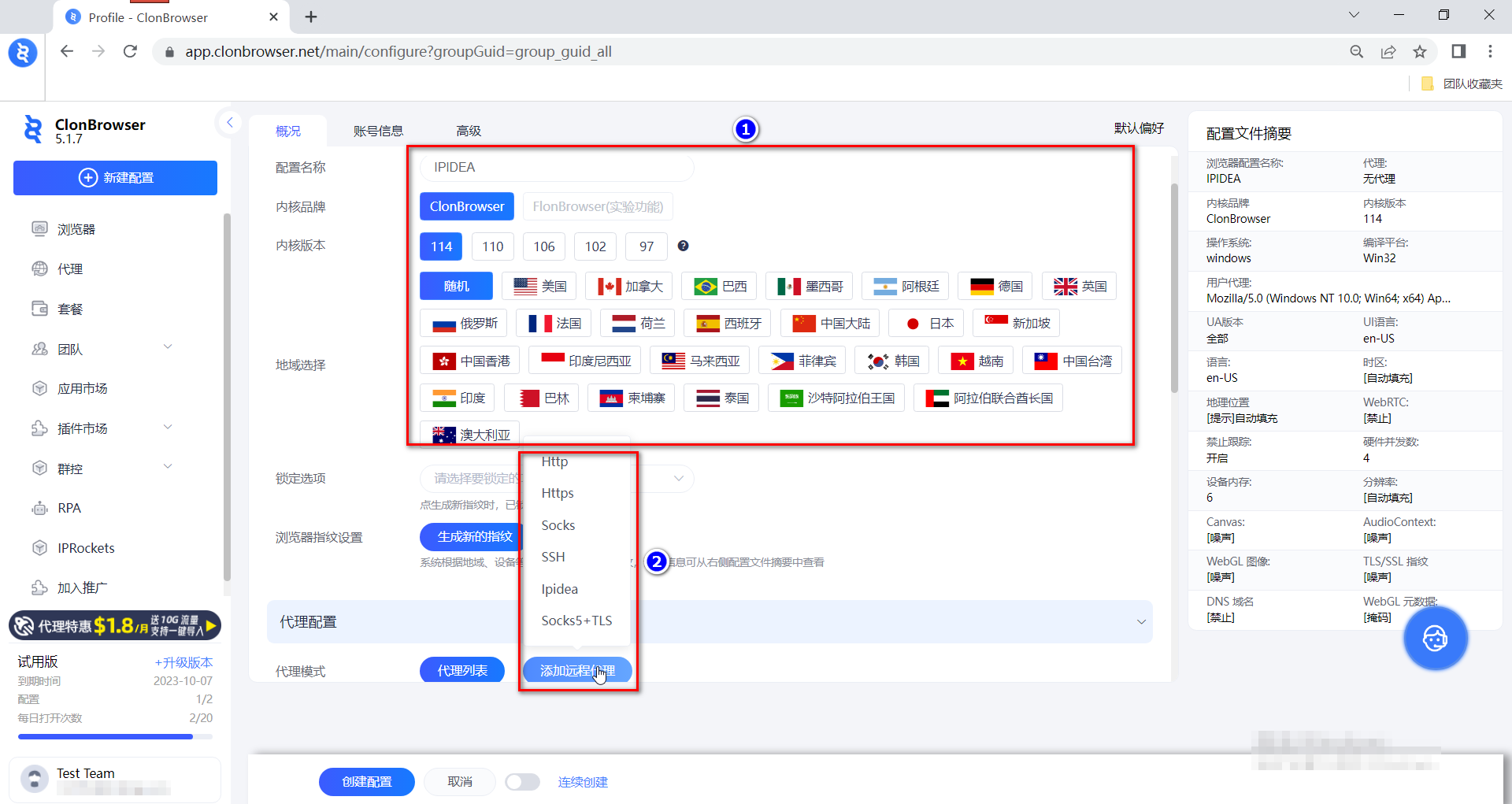Image resolution: width=1512 pixels, height=804 pixels.
Task: Click the upgrade version (+升级版本) link
Action: [x=183, y=662]
